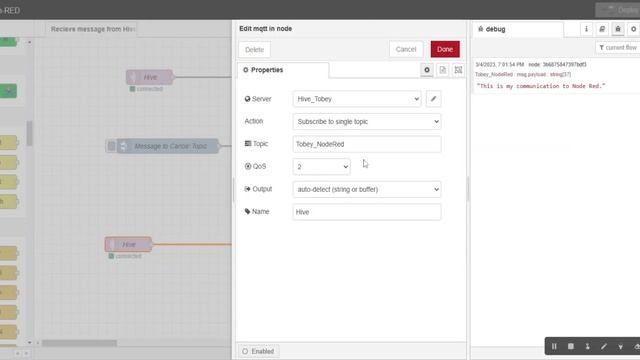Image resolution: width=640 pixels, height=360 pixels.
Task: Focus the Topic input field
Action: tap(367, 144)
